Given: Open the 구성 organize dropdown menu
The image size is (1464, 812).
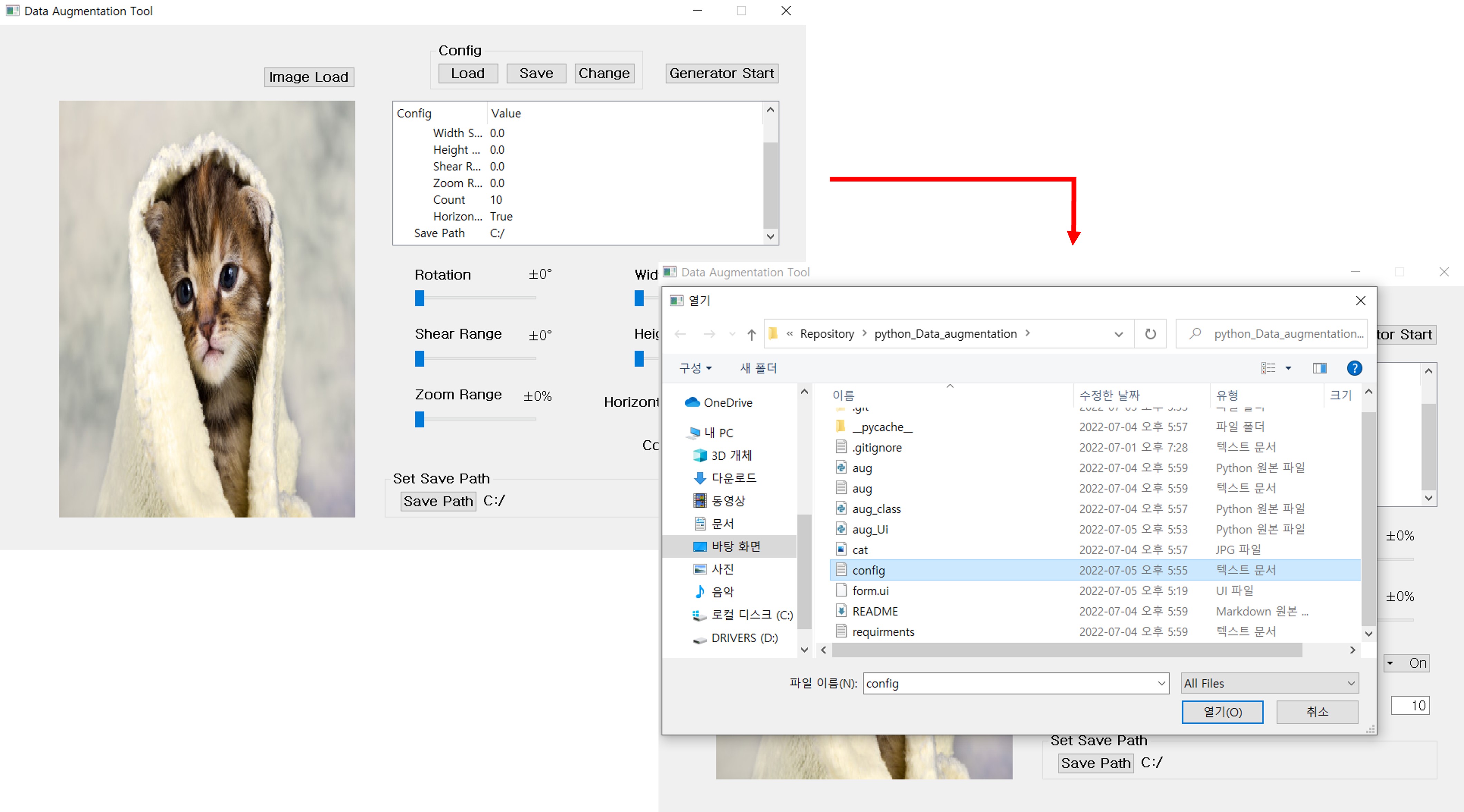Looking at the screenshot, I should pos(695,368).
